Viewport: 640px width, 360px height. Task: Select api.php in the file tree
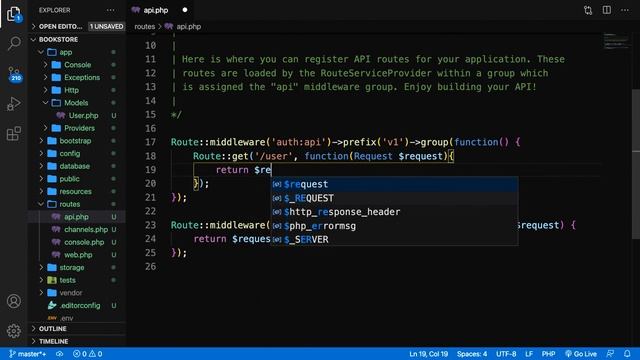point(77,217)
